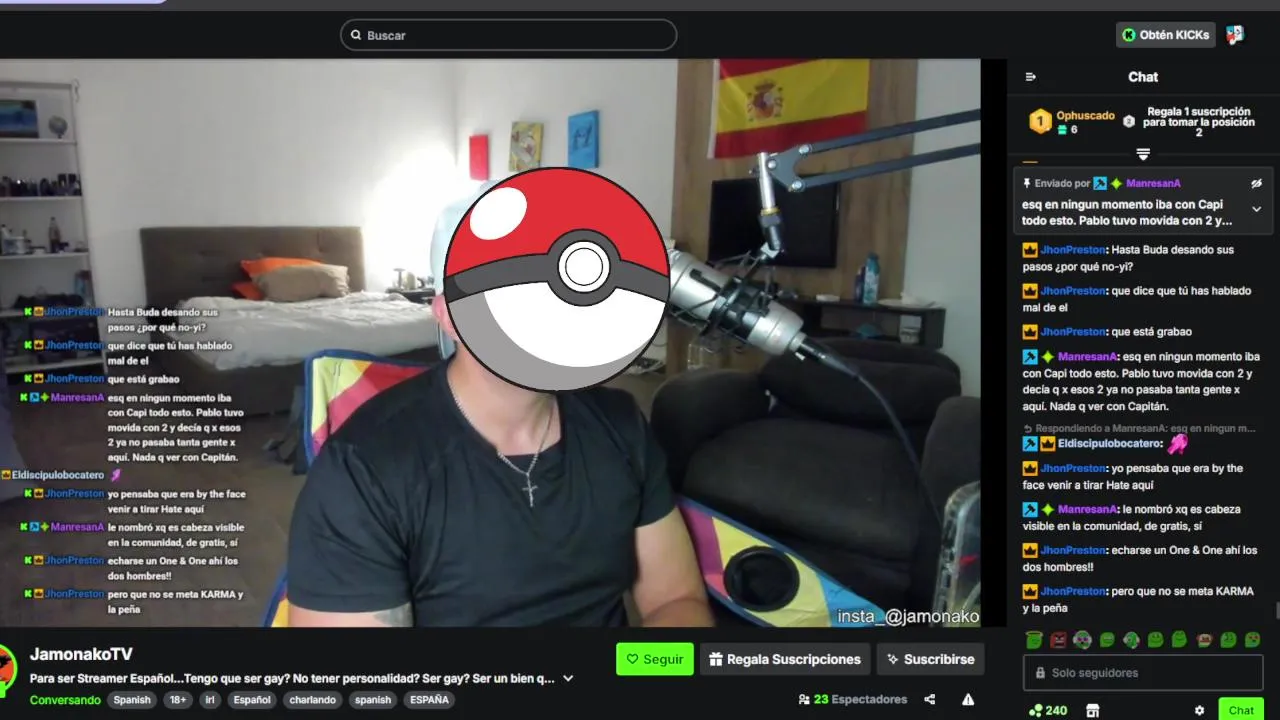Viewport: 1280px width, 720px height.
Task: Open ManresanA profile in pinned message
Action: [1153, 184]
